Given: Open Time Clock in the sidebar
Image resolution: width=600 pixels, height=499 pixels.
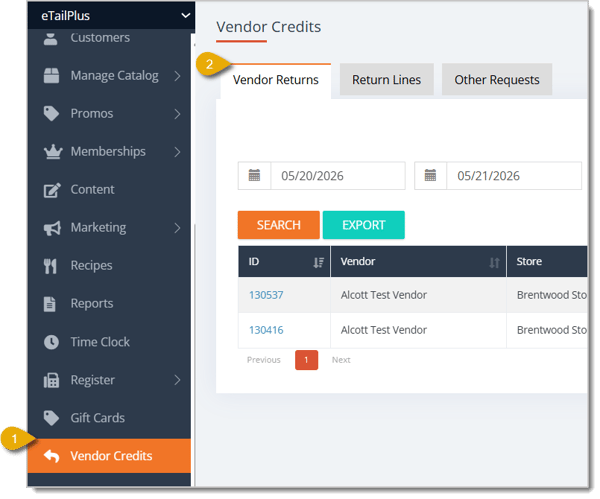Looking at the screenshot, I should click(100, 342).
